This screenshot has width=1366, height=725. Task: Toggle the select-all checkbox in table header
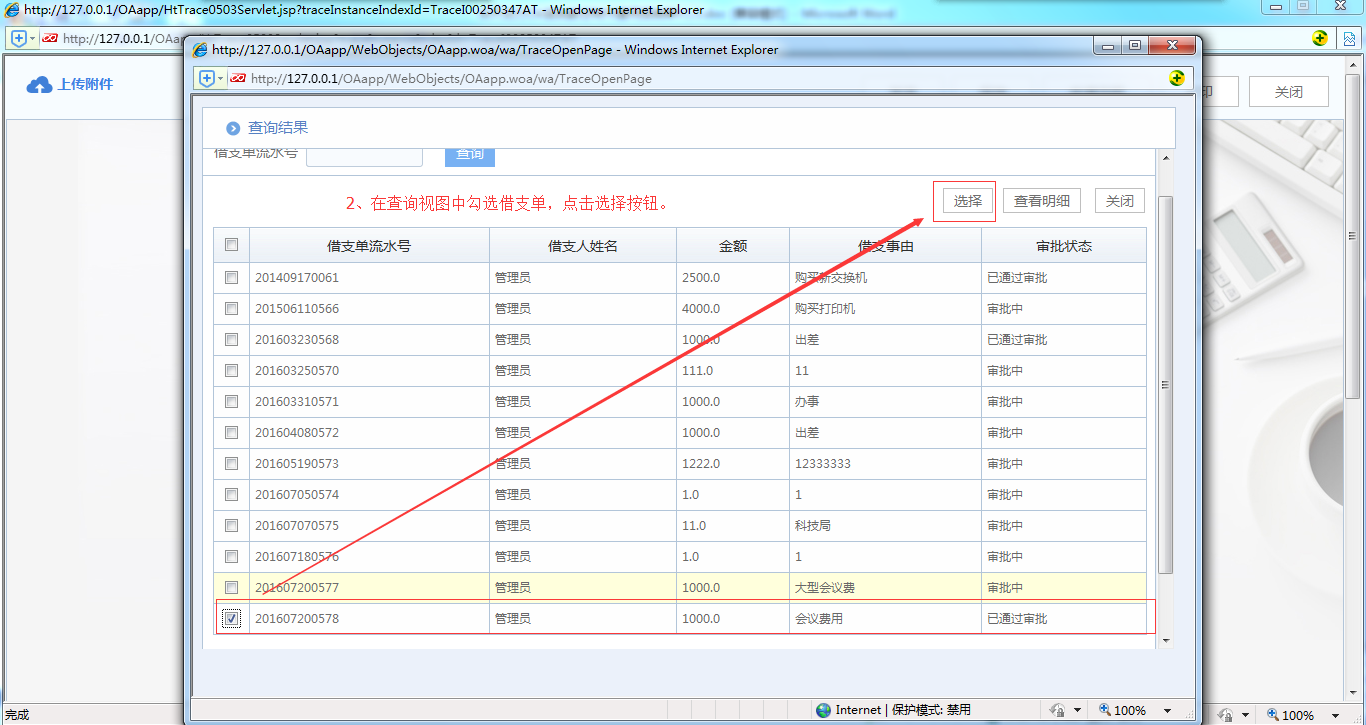click(x=231, y=245)
